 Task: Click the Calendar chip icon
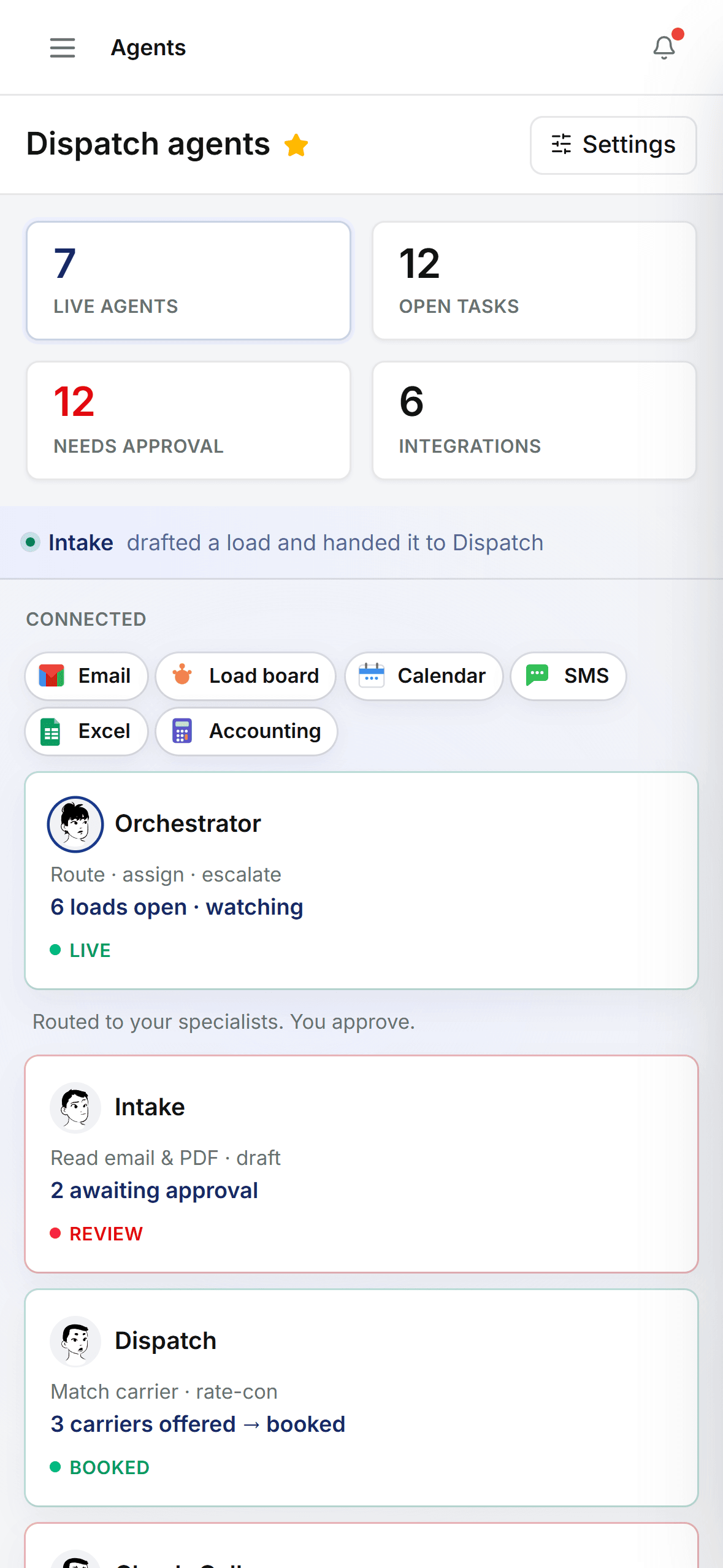[372, 675]
